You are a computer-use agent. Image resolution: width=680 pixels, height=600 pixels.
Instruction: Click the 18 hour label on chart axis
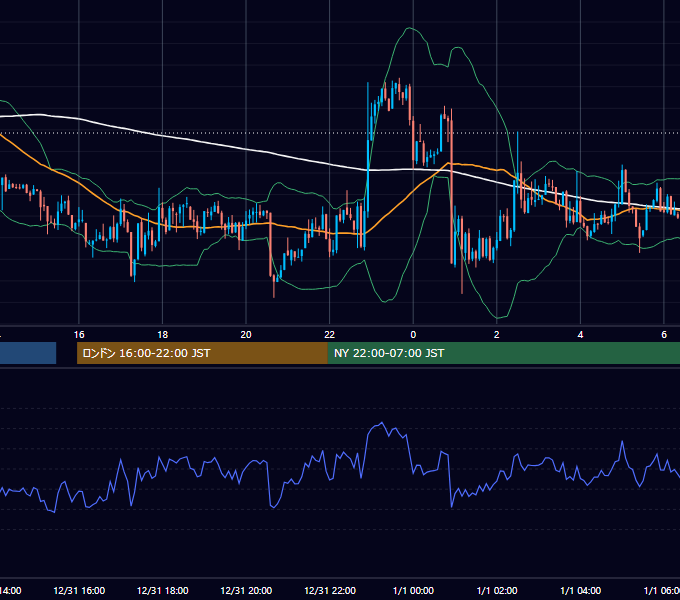(163, 335)
